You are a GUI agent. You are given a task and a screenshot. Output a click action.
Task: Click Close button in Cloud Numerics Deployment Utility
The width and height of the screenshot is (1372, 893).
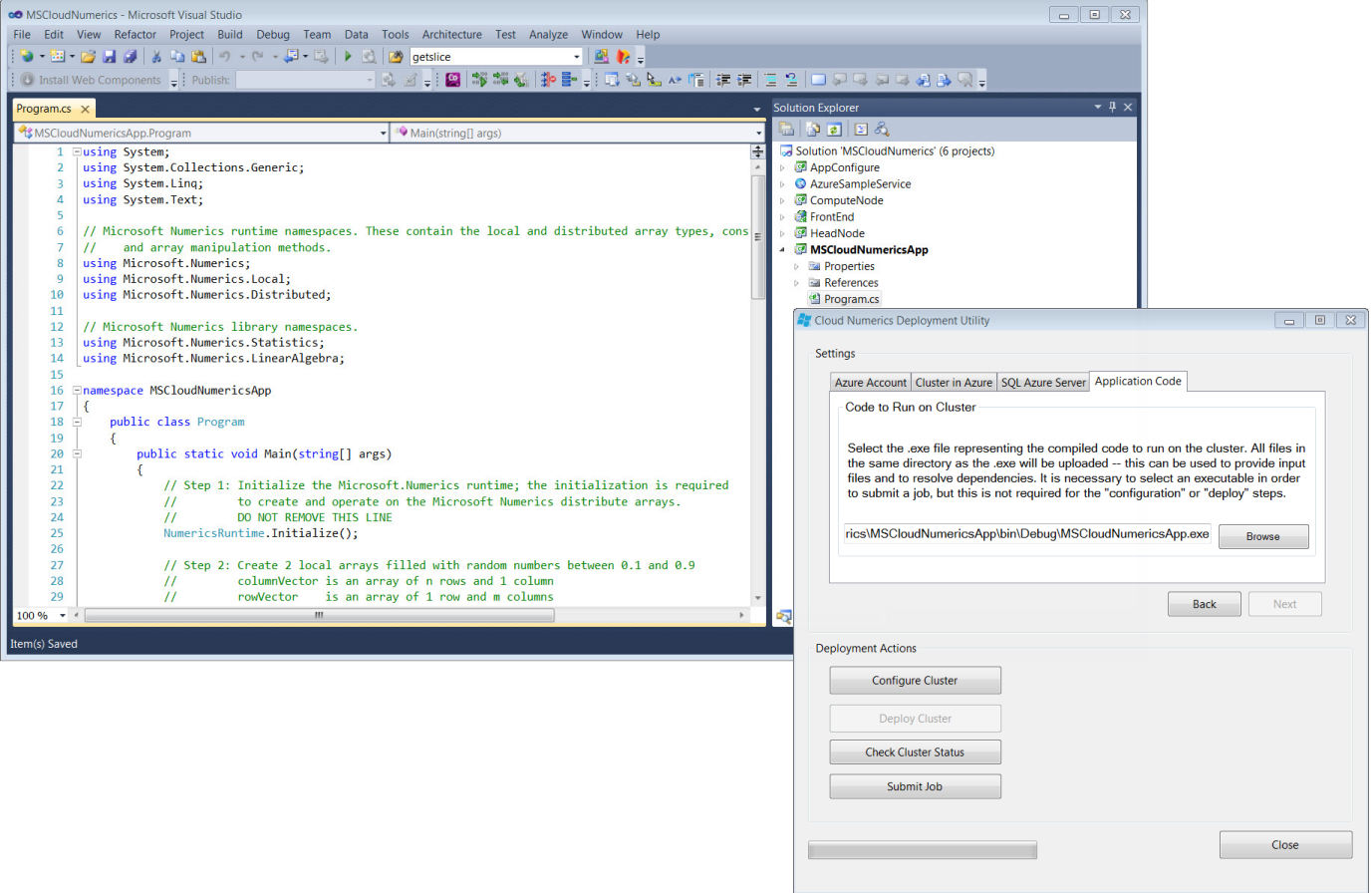[1285, 845]
